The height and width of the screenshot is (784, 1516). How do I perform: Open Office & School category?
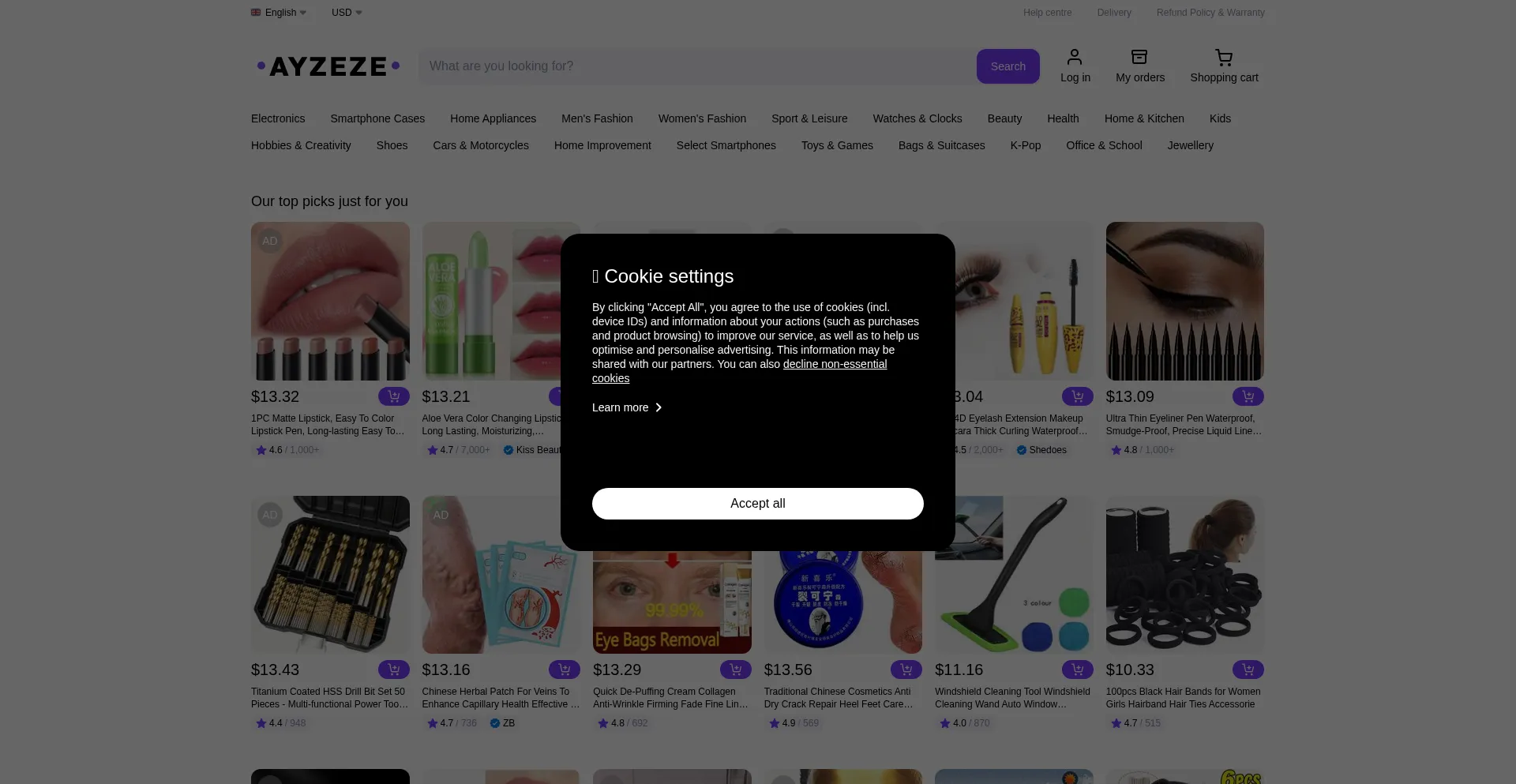pos(1104,145)
